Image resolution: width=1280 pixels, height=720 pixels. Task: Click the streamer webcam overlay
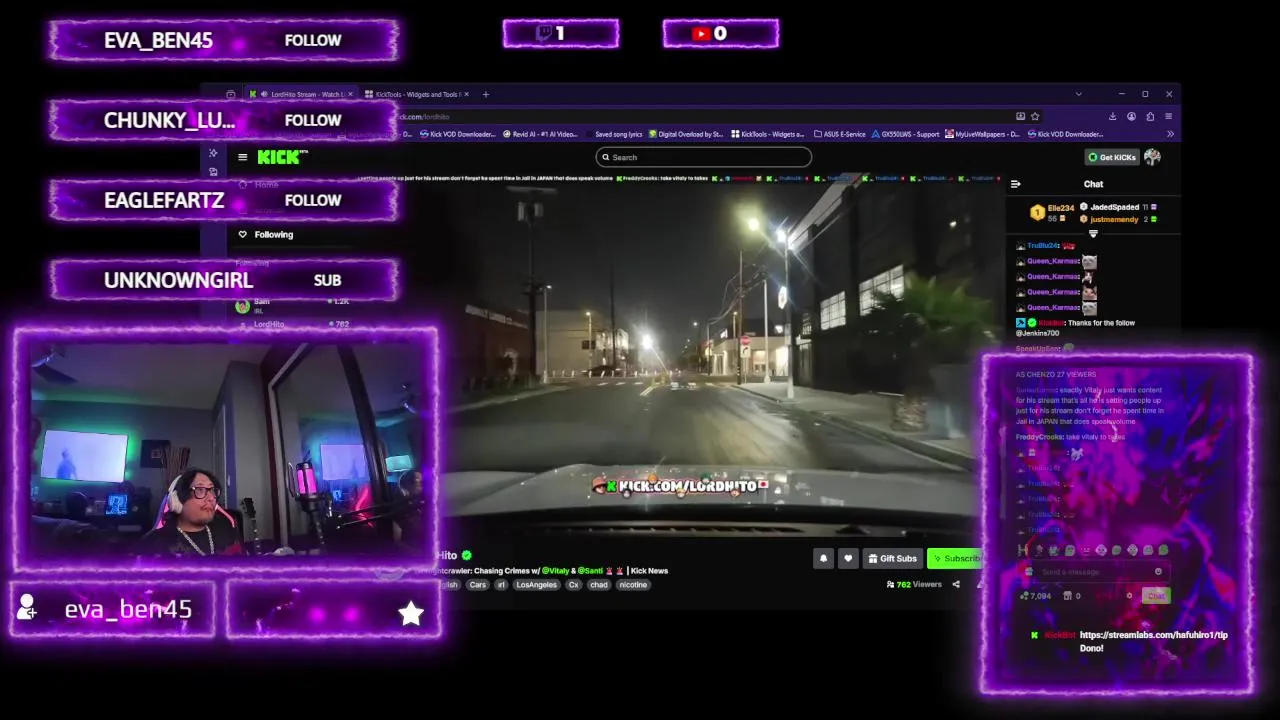point(226,450)
